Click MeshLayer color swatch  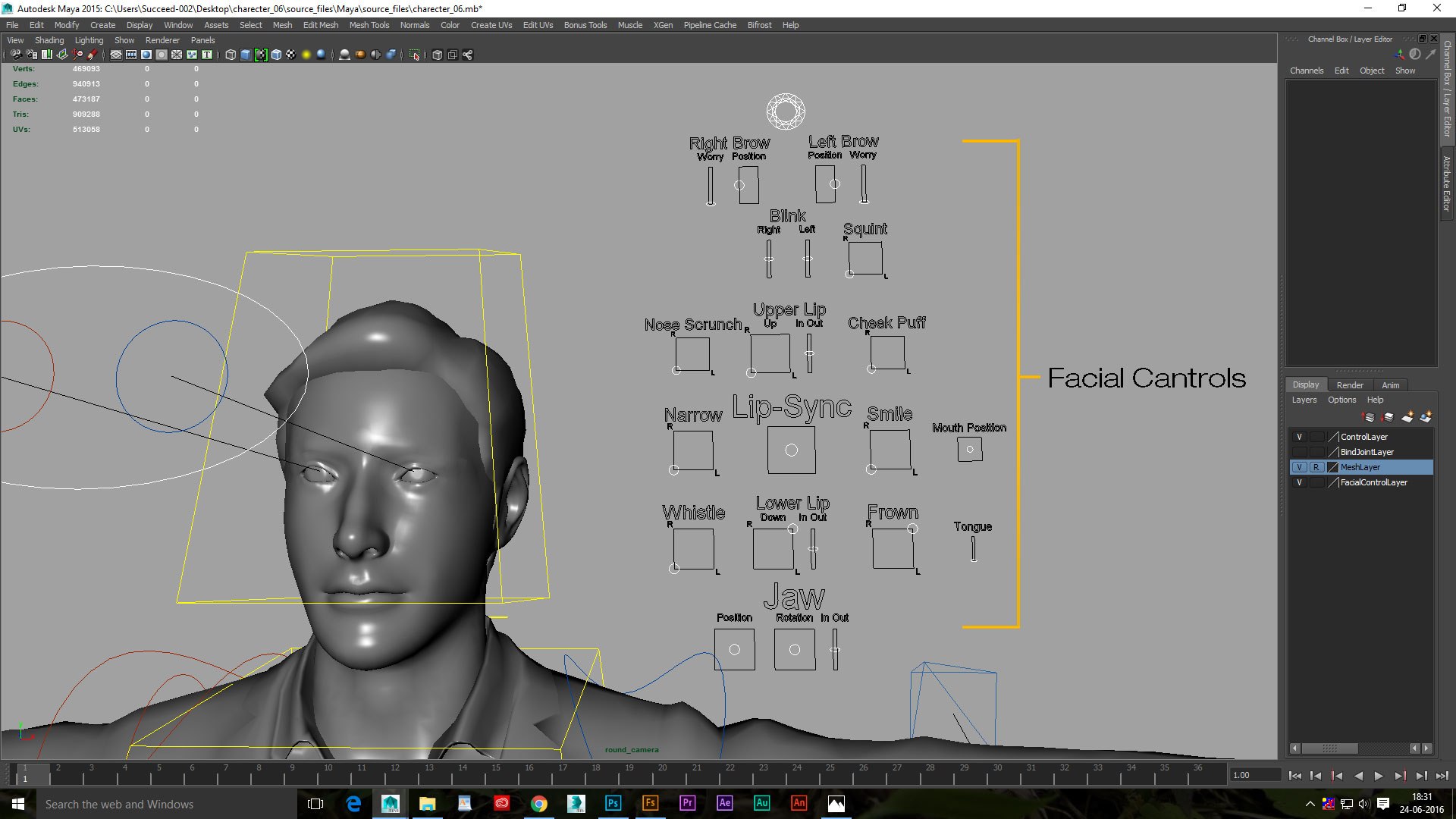1332,467
